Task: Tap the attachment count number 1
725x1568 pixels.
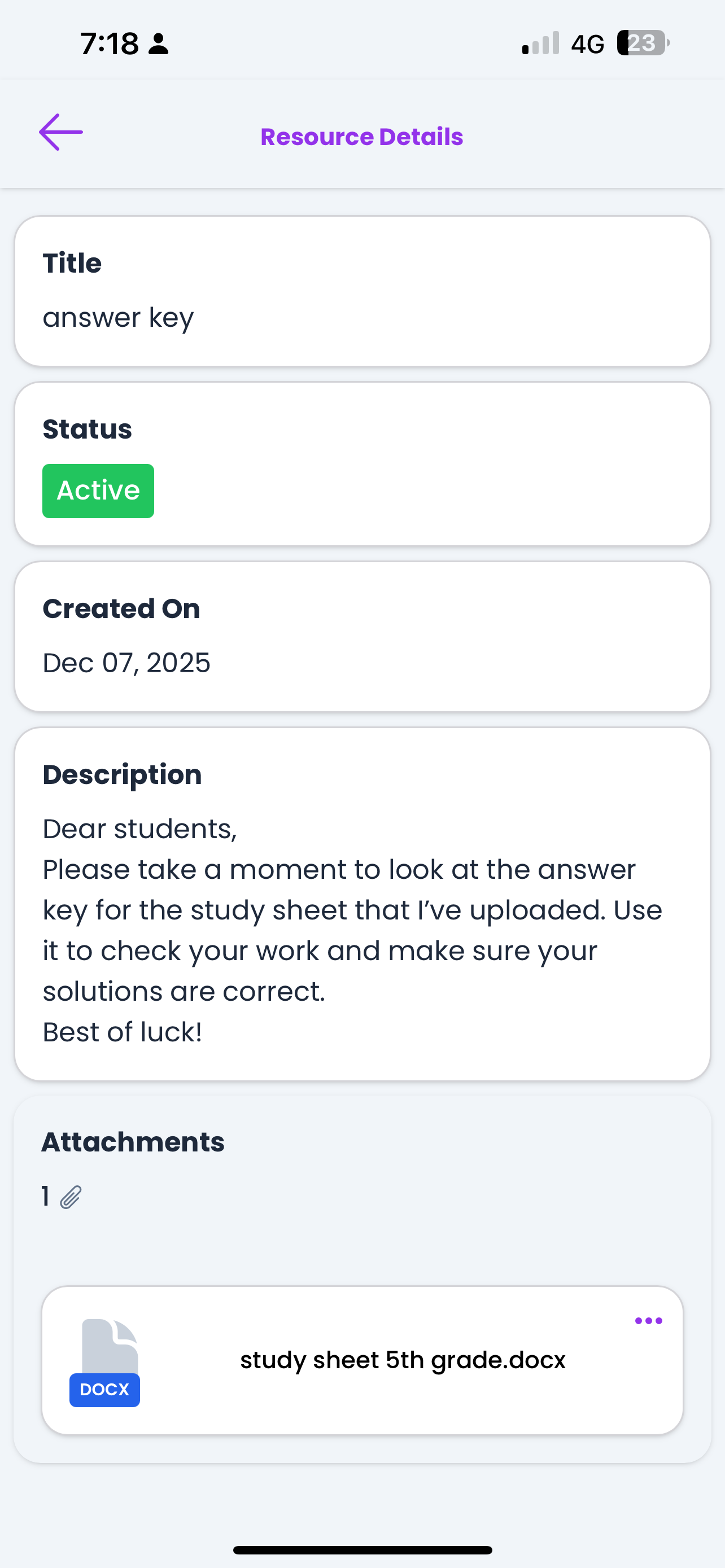Action: point(46,1196)
